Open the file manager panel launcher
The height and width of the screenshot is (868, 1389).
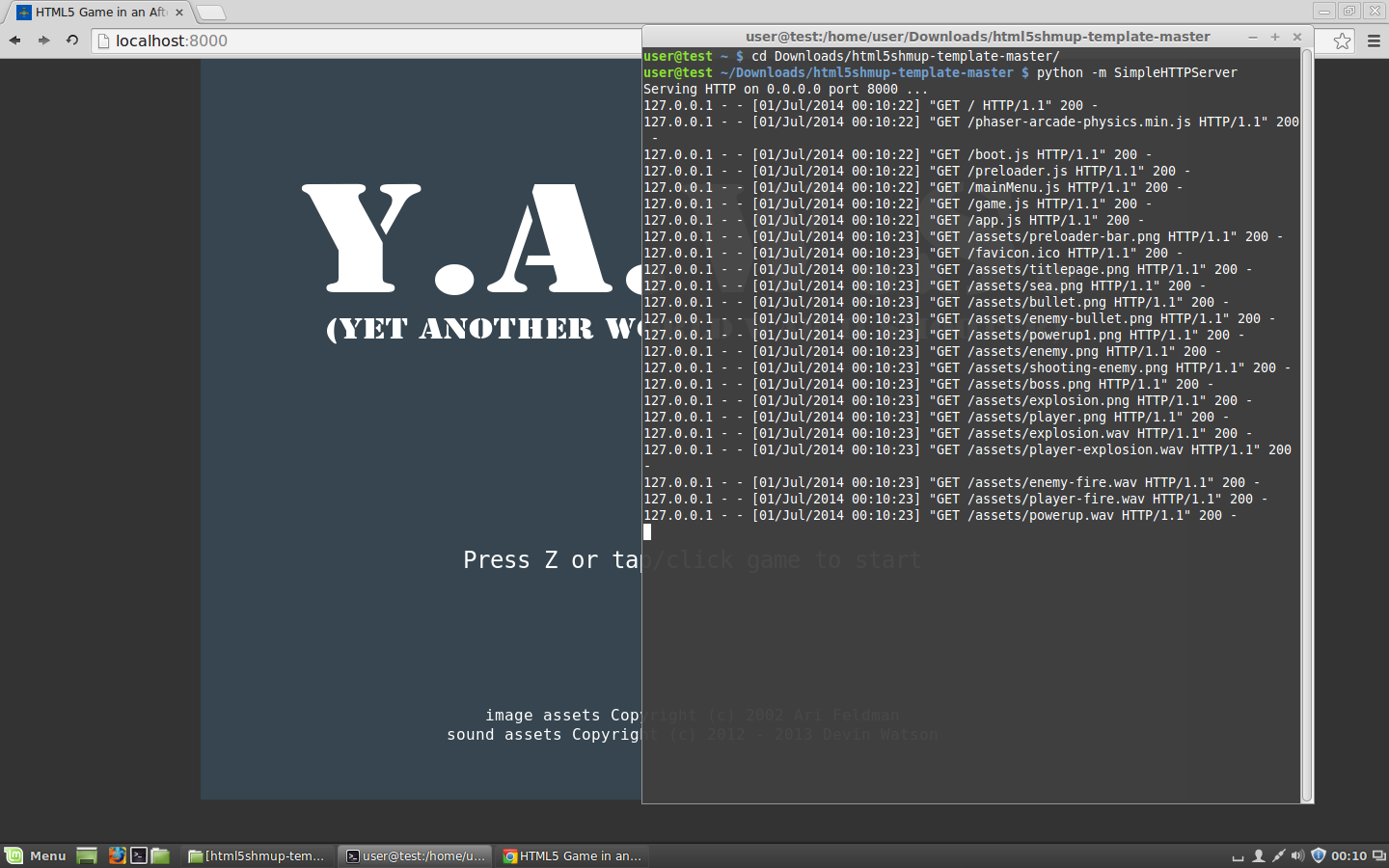pos(161,855)
